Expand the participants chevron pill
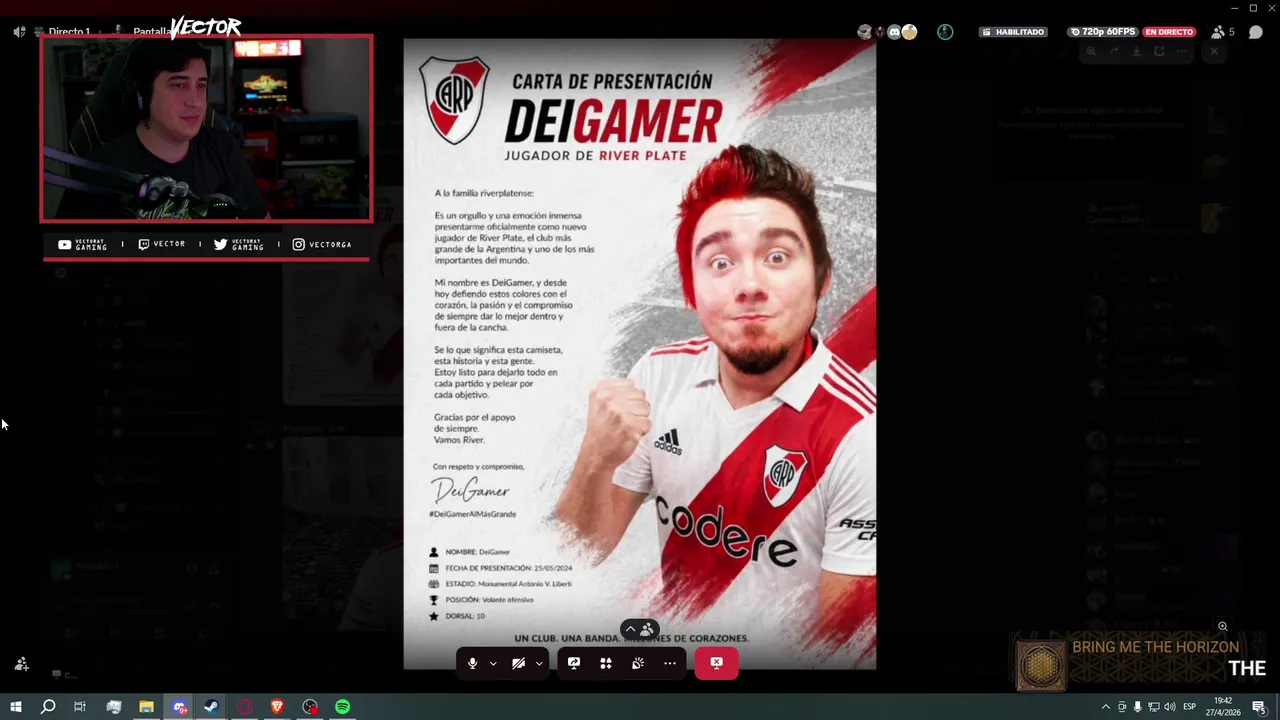This screenshot has height=720, width=1280. (x=639, y=629)
